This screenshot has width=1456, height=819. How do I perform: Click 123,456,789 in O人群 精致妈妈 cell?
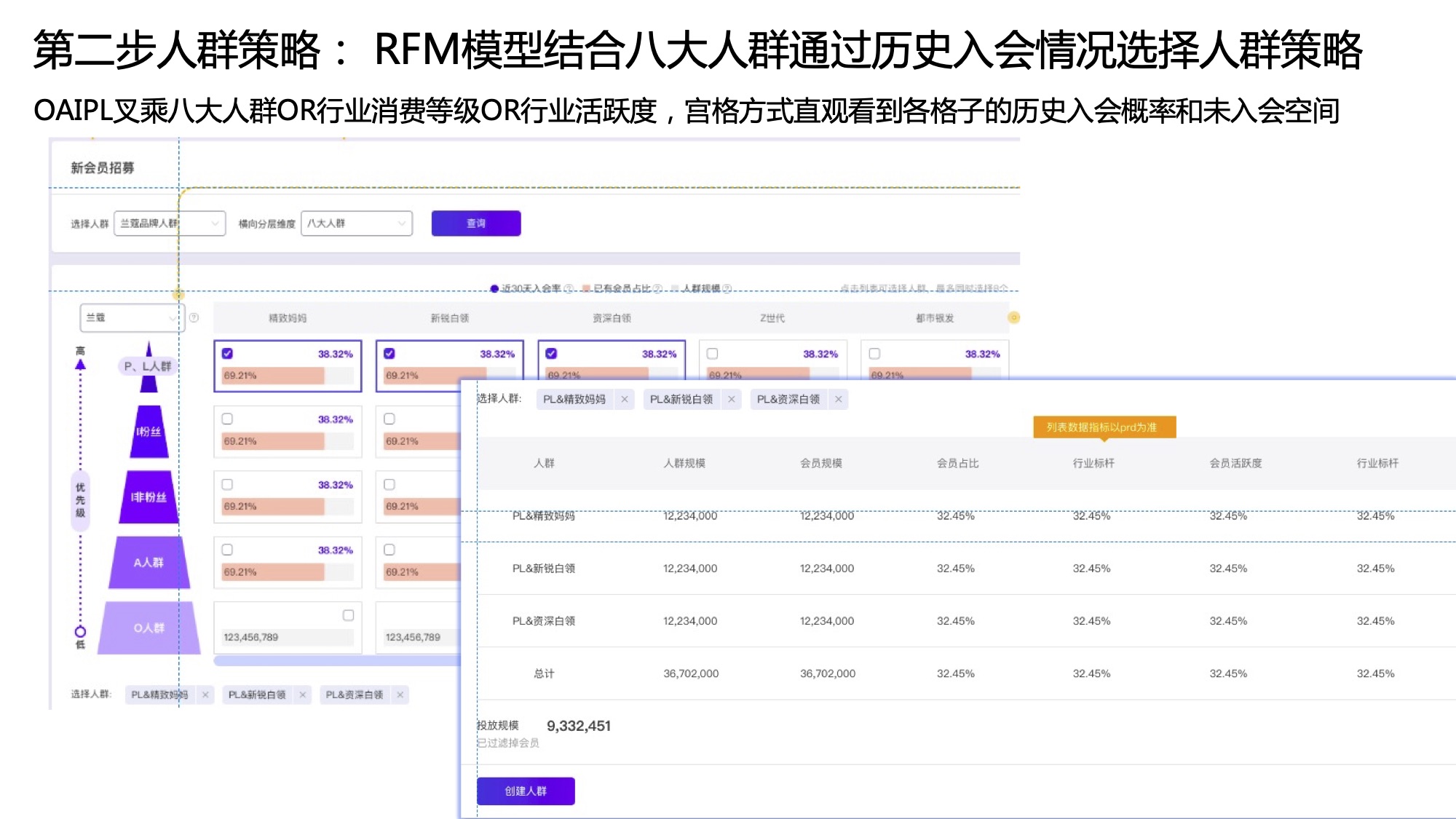251,637
